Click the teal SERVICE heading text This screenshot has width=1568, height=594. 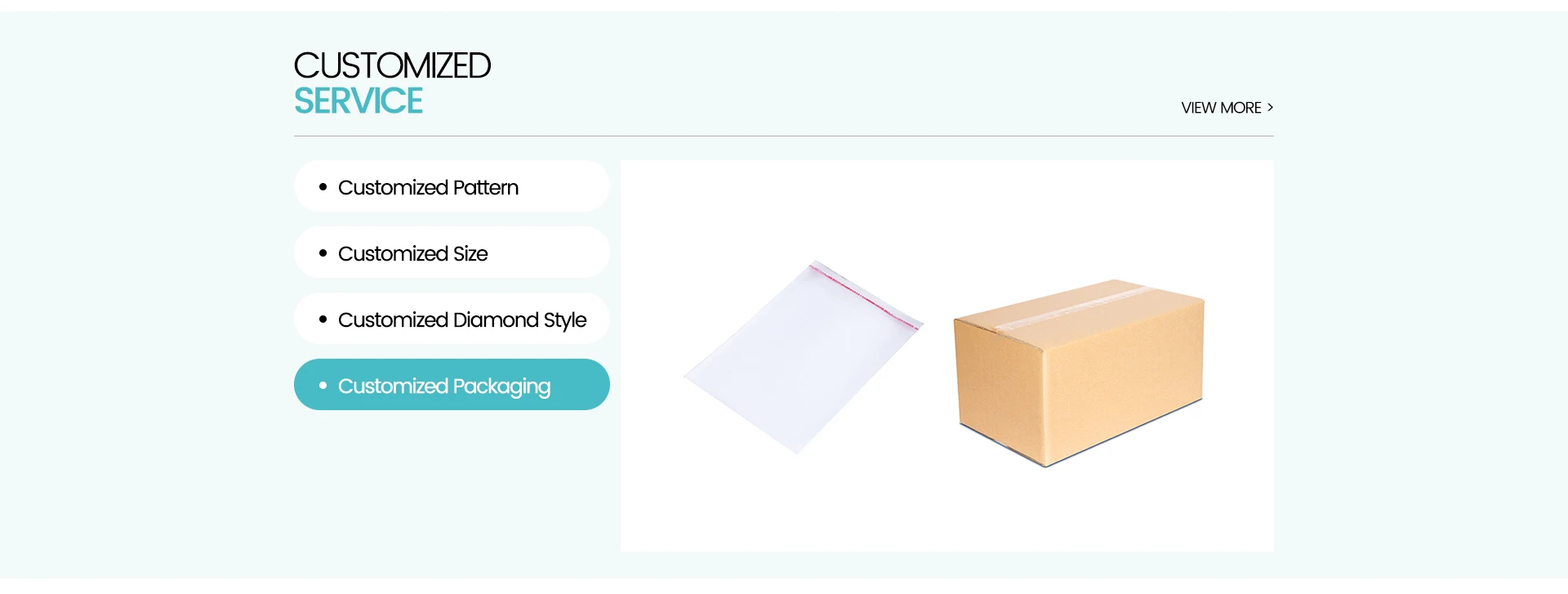pyautogui.click(x=359, y=101)
